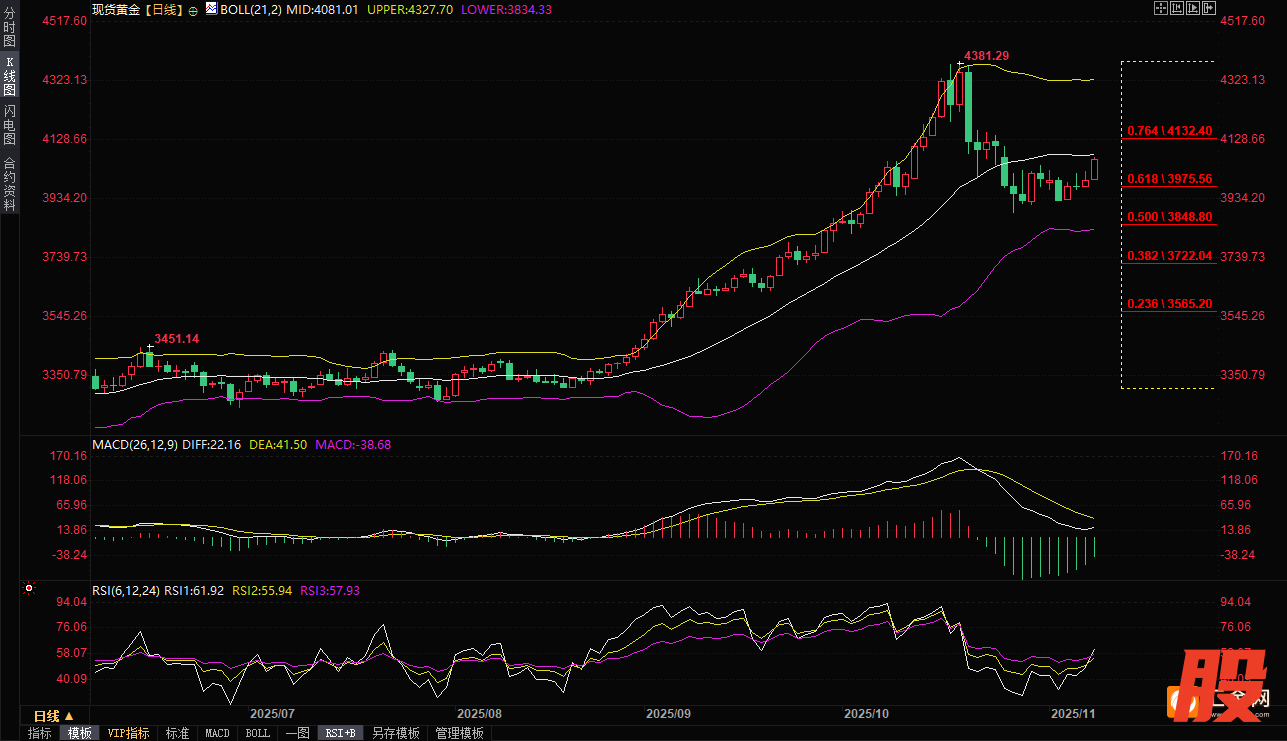The image size is (1287, 741).
Task: Toggle the 一图 single-chart layout
Action: click(x=297, y=733)
